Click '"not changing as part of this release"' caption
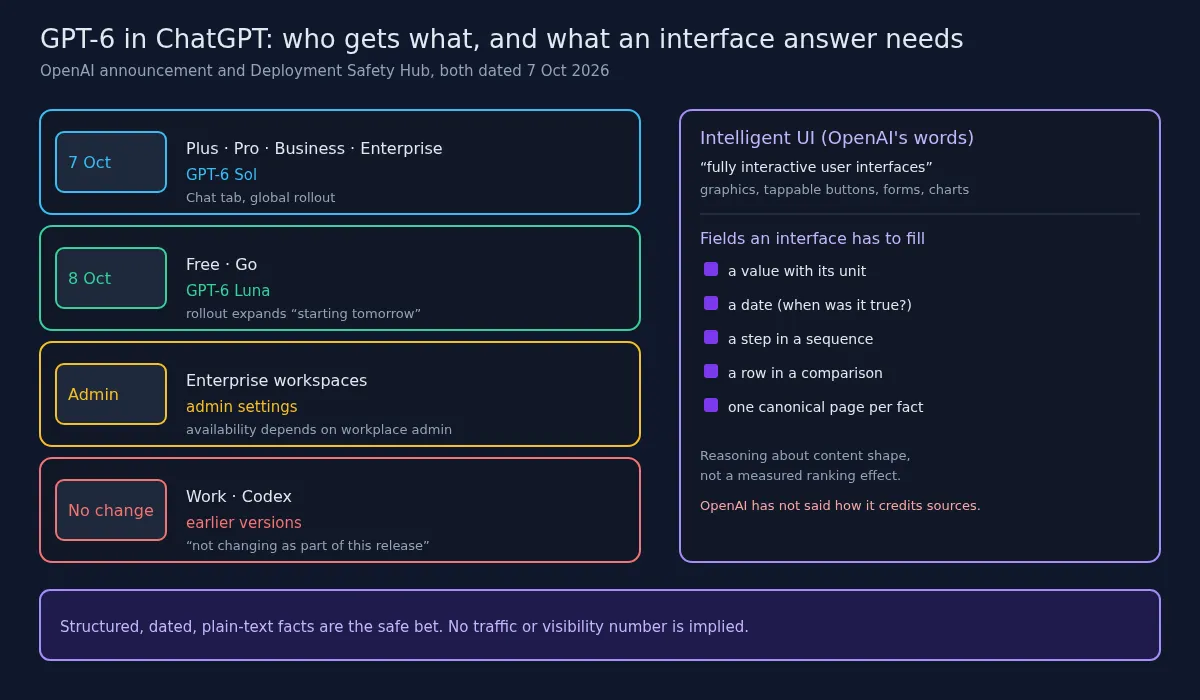The image size is (1200, 700). click(307, 546)
